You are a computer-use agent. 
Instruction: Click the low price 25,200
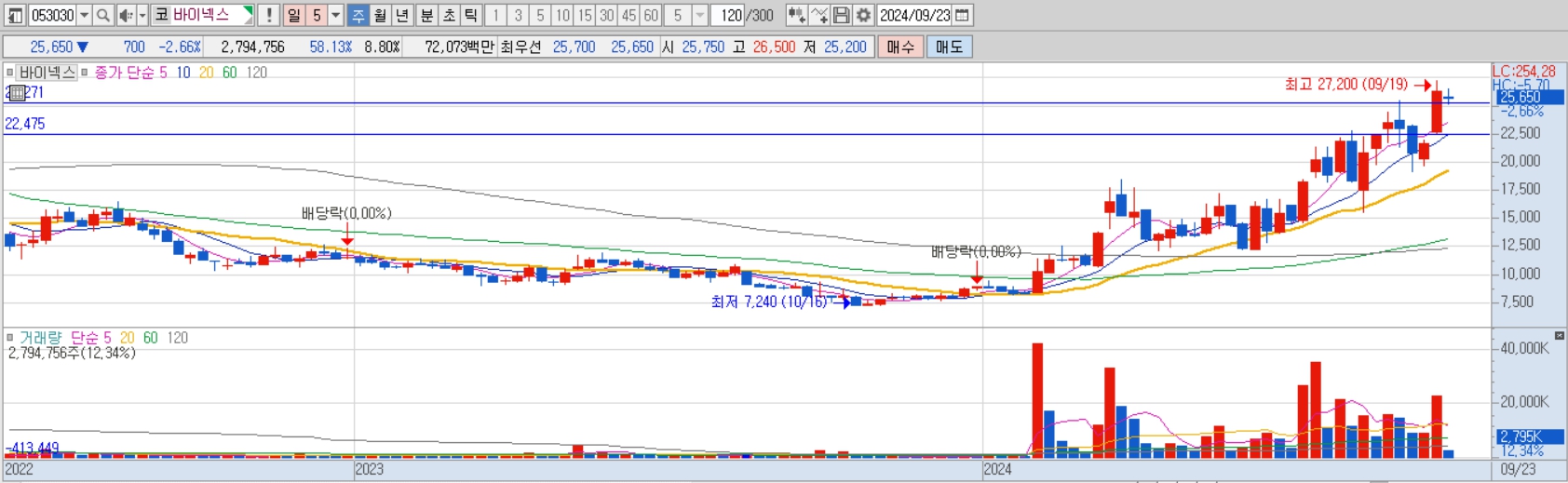tap(845, 47)
